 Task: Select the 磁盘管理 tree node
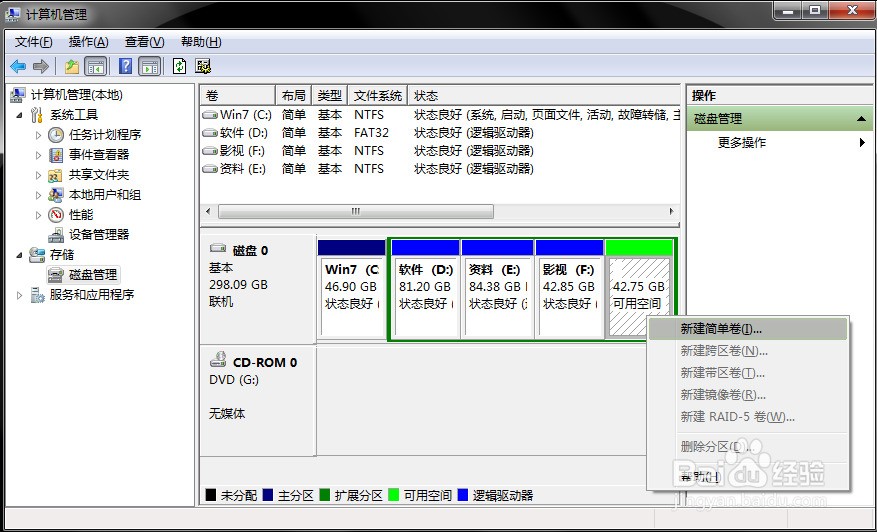(x=92, y=274)
